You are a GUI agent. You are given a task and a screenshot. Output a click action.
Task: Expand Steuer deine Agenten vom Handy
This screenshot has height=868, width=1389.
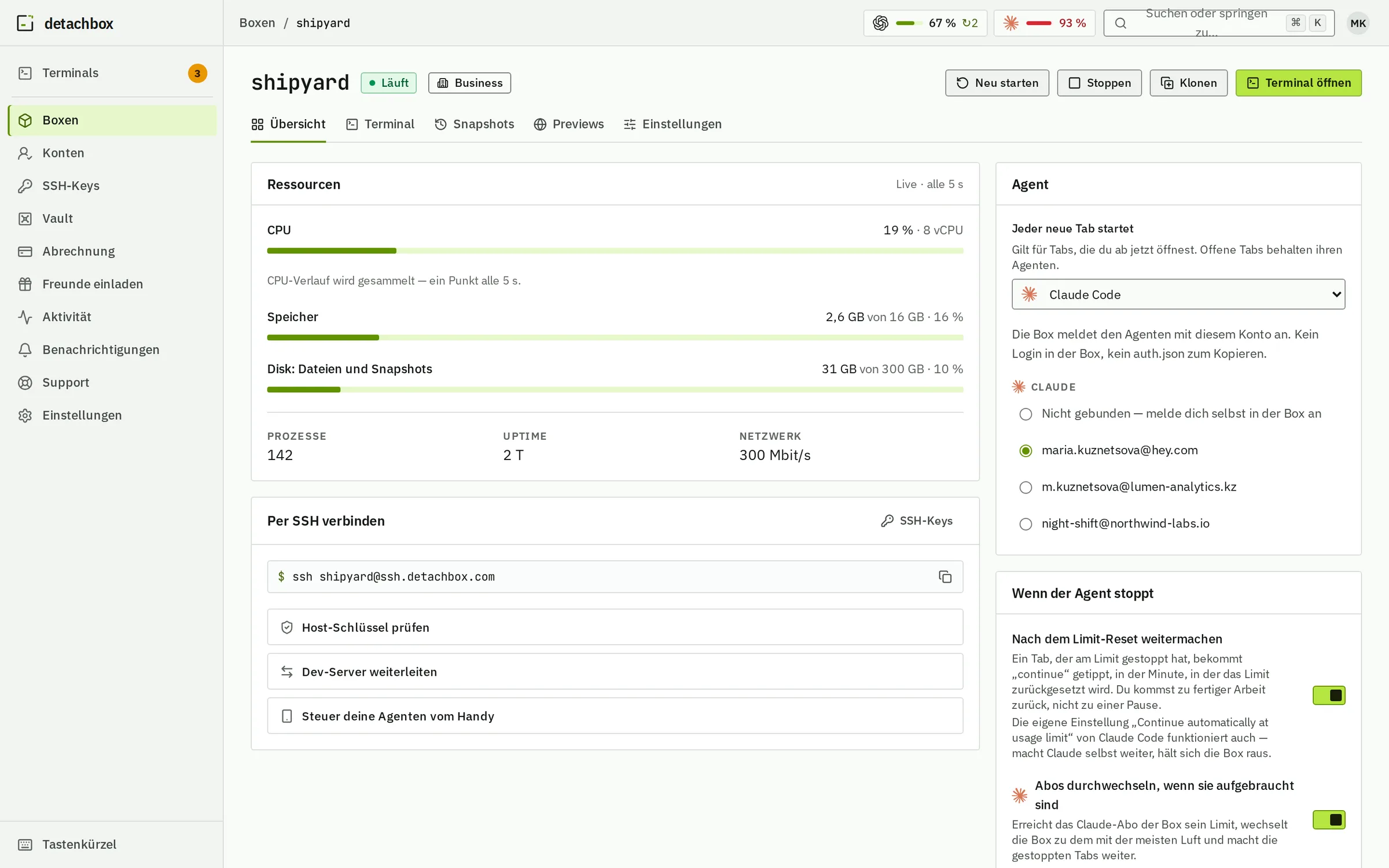[615, 716]
